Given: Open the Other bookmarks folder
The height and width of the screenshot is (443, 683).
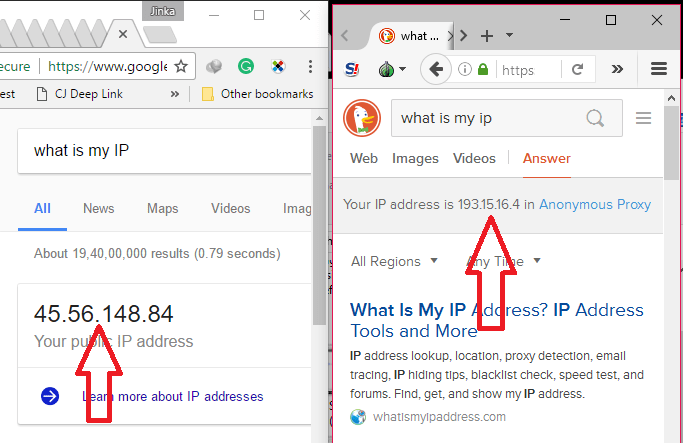Looking at the screenshot, I should (257, 94).
